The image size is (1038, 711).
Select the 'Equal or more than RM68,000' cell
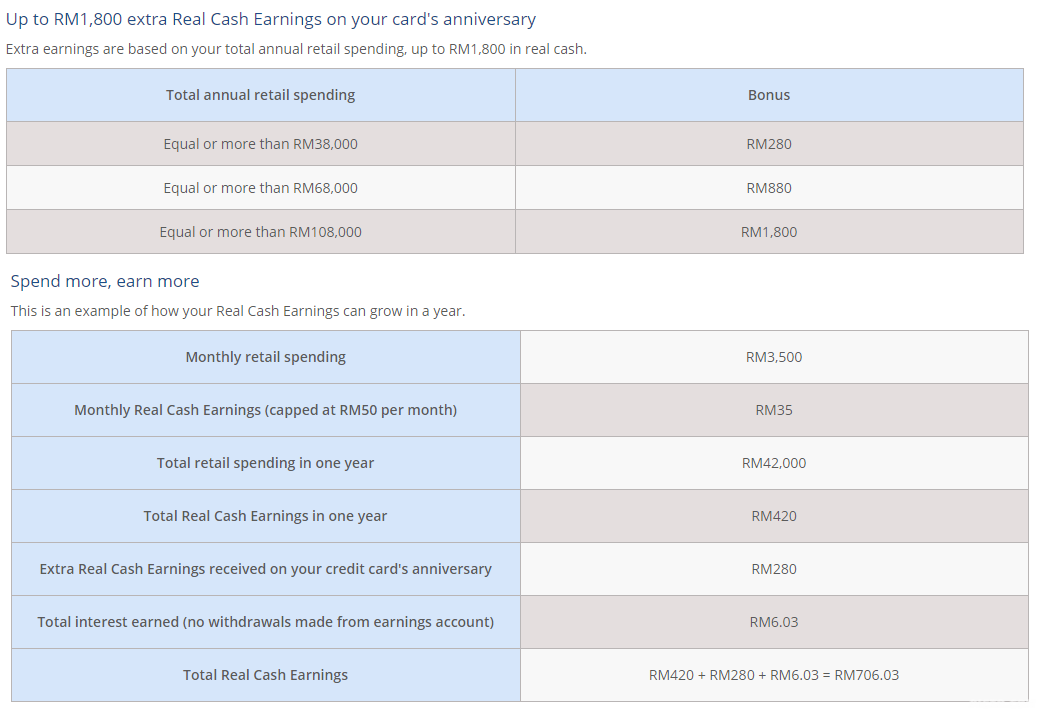pos(260,188)
